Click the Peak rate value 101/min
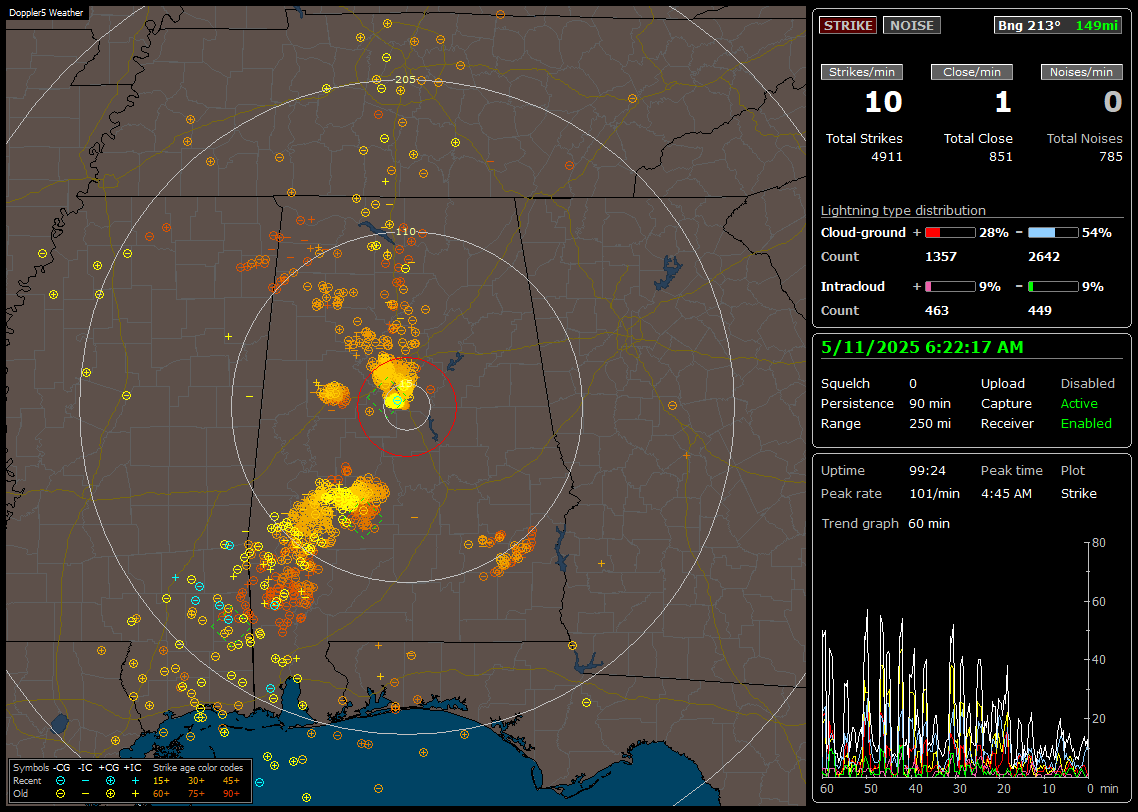The width and height of the screenshot is (1138, 812). [934, 493]
